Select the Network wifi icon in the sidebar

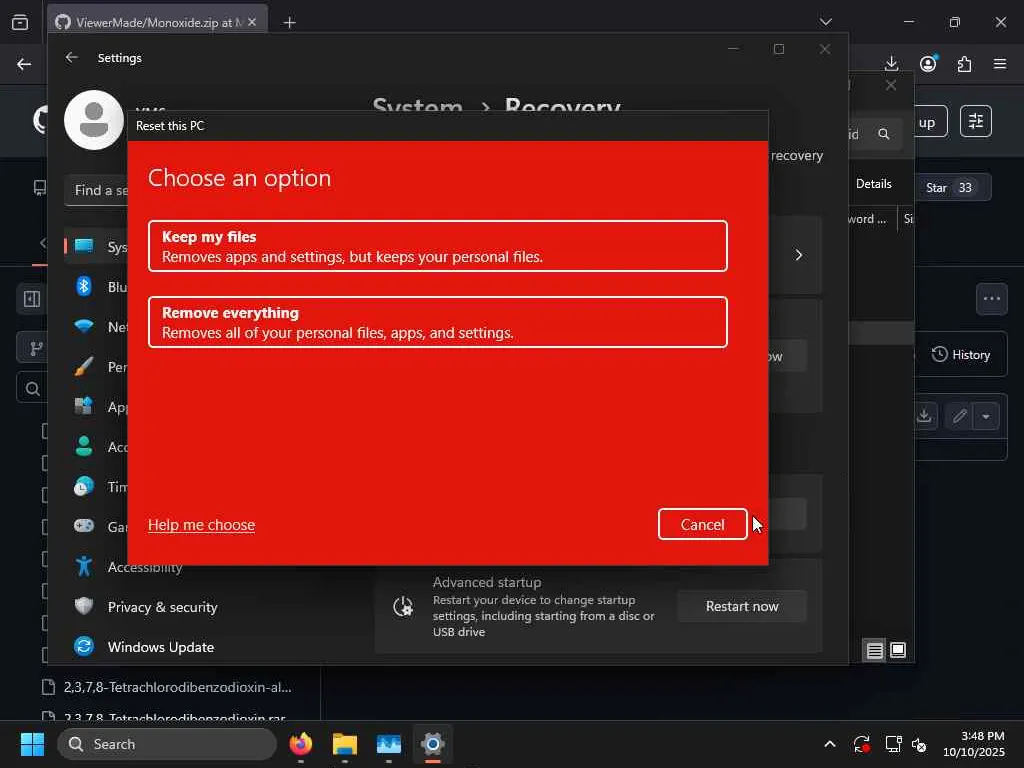[84, 326]
